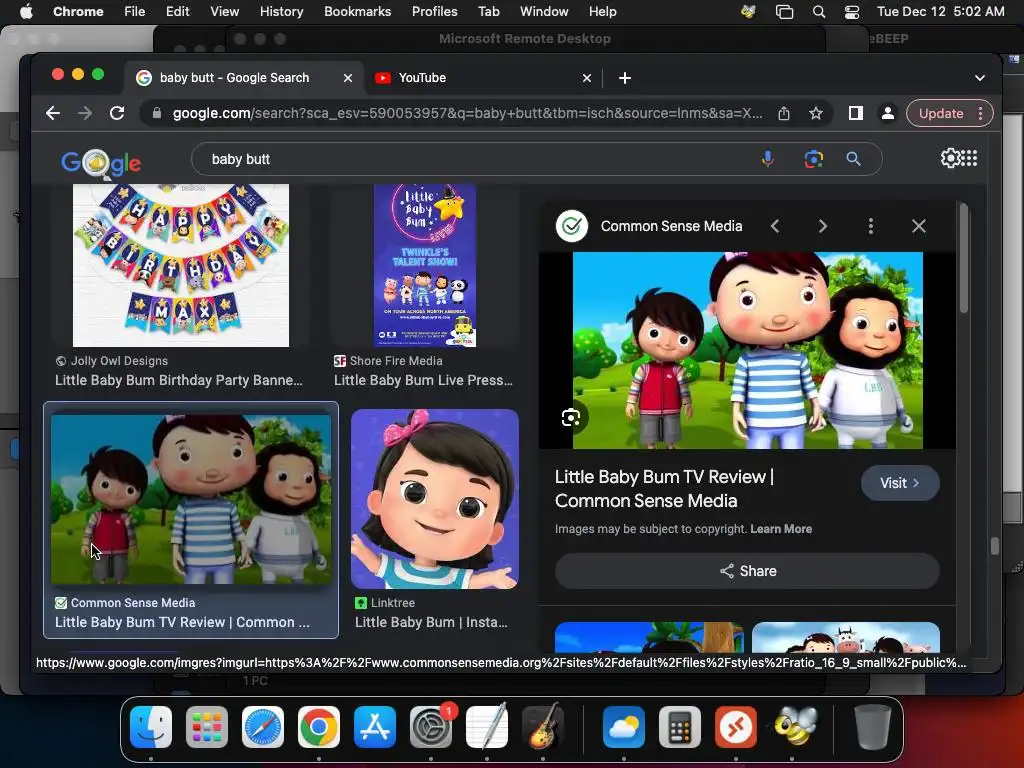The width and height of the screenshot is (1024, 768).
Task: Click the Google logo
Action: tap(101, 163)
